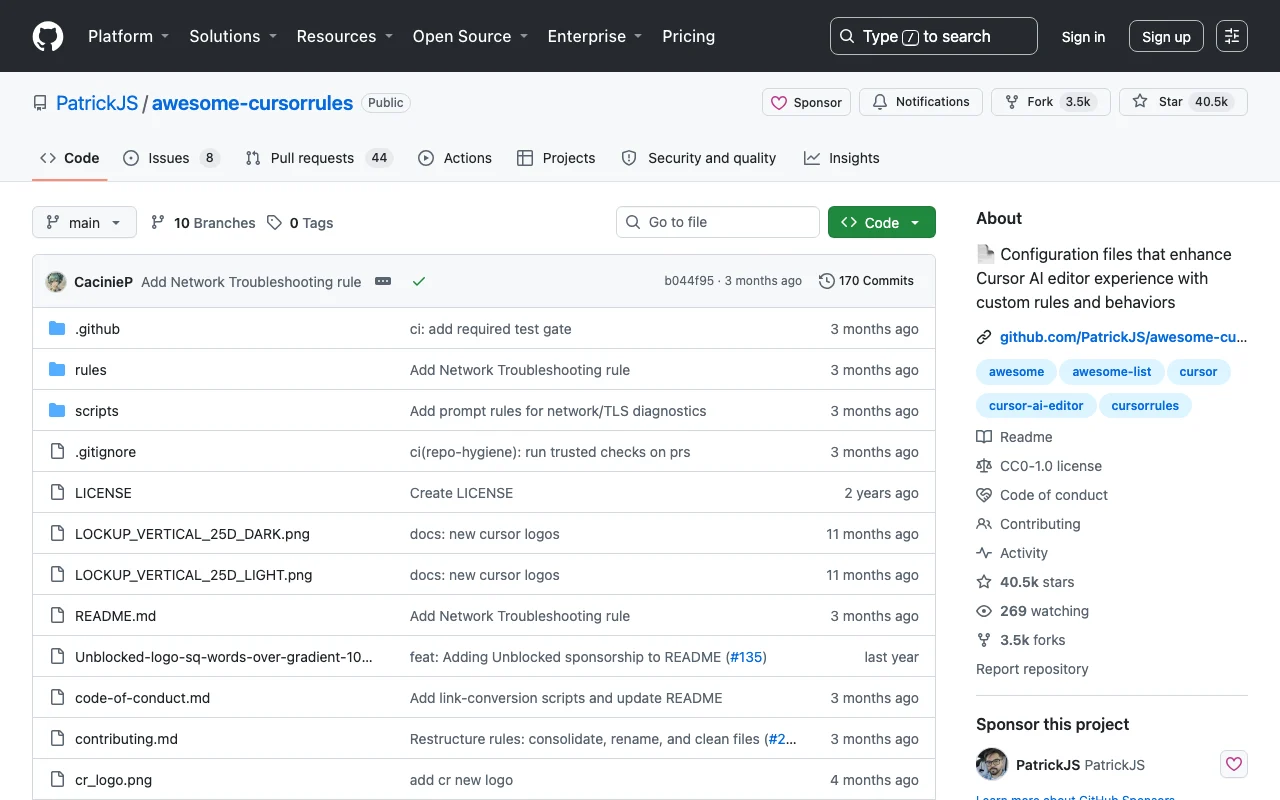The image size is (1280, 800).
Task: Click the .github folder icon
Action: [57, 329]
